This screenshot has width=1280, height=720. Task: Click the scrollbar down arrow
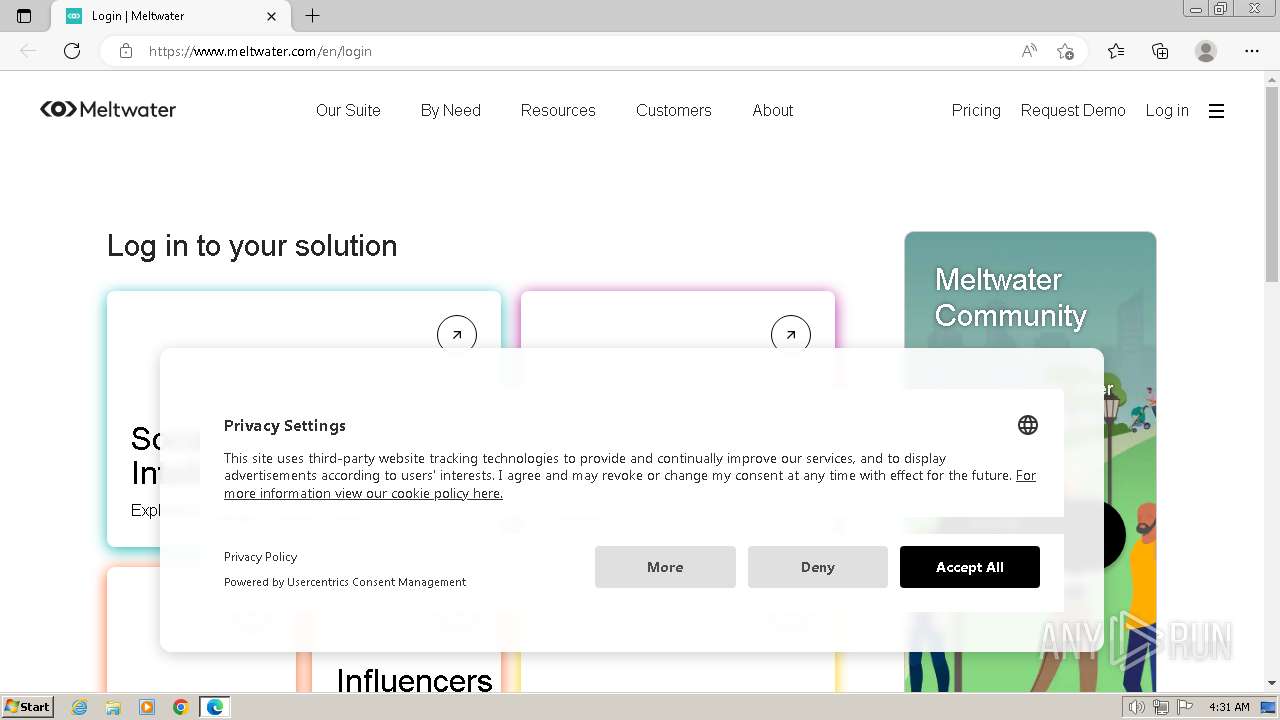pyautogui.click(x=1272, y=683)
